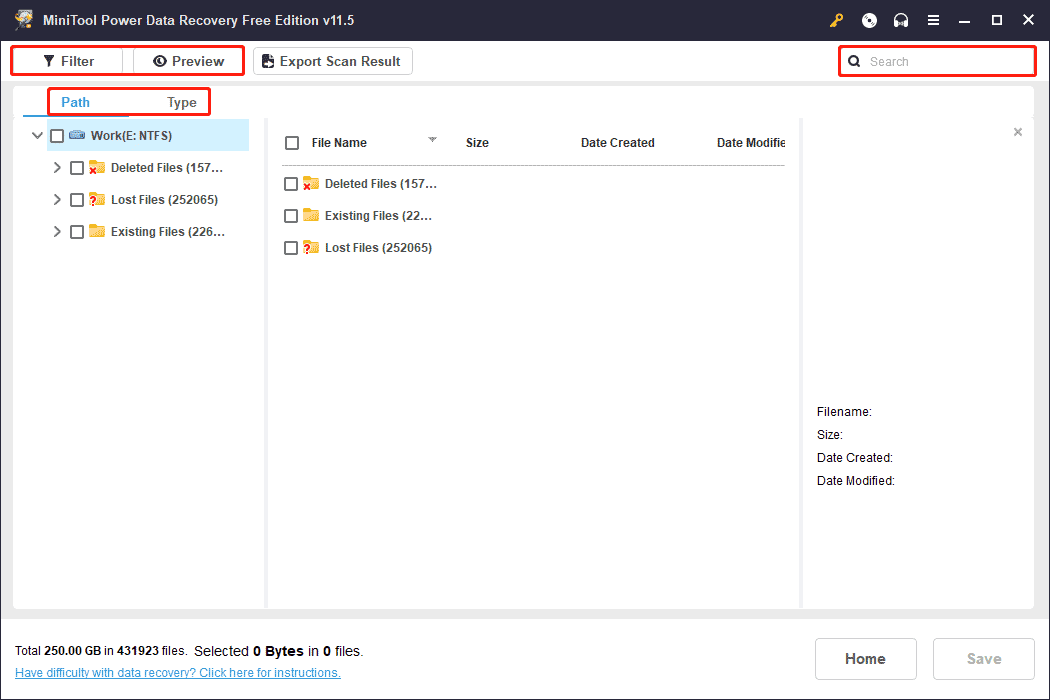Open the Filter options
The image size is (1050, 700).
68,61
